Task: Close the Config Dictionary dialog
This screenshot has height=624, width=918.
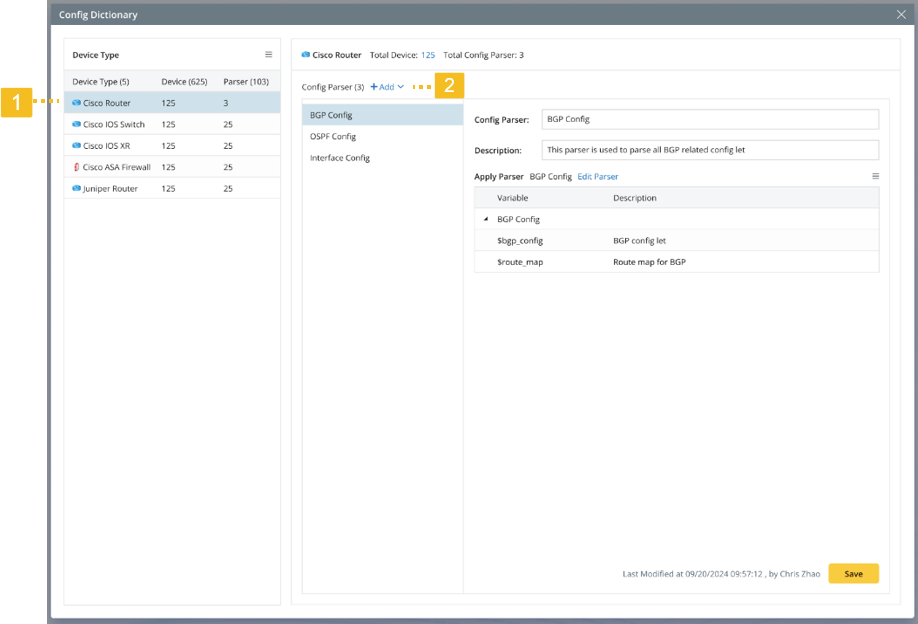Action: (900, 15)
